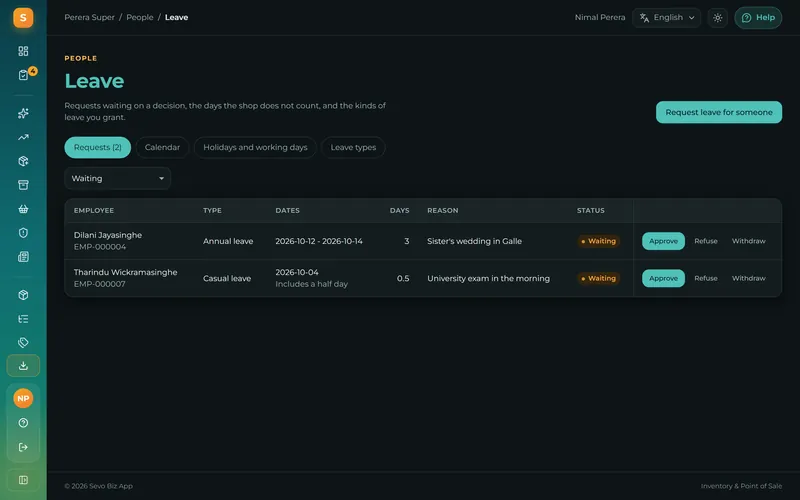This screenshot has width=800, height=500.
Task: Click the date 2026-10-04
Action: click(297, 272)
